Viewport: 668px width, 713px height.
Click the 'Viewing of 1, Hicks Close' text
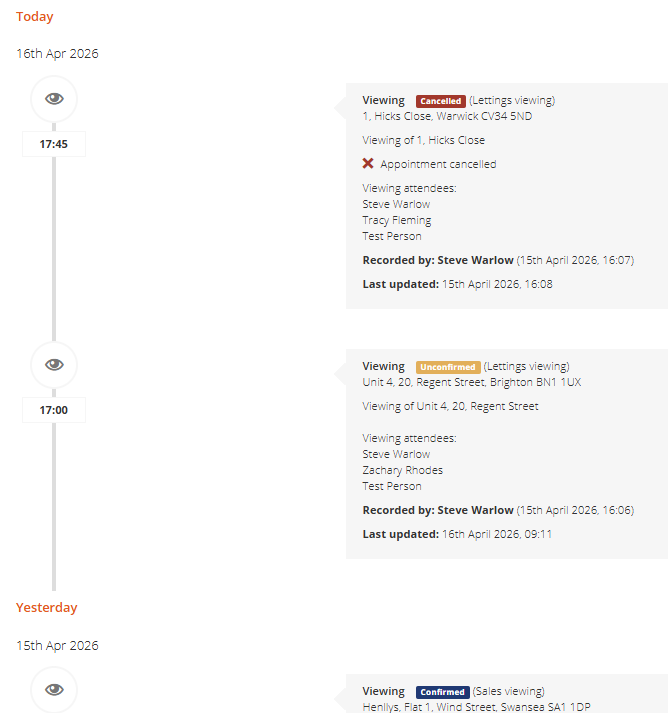click(423, 140)
